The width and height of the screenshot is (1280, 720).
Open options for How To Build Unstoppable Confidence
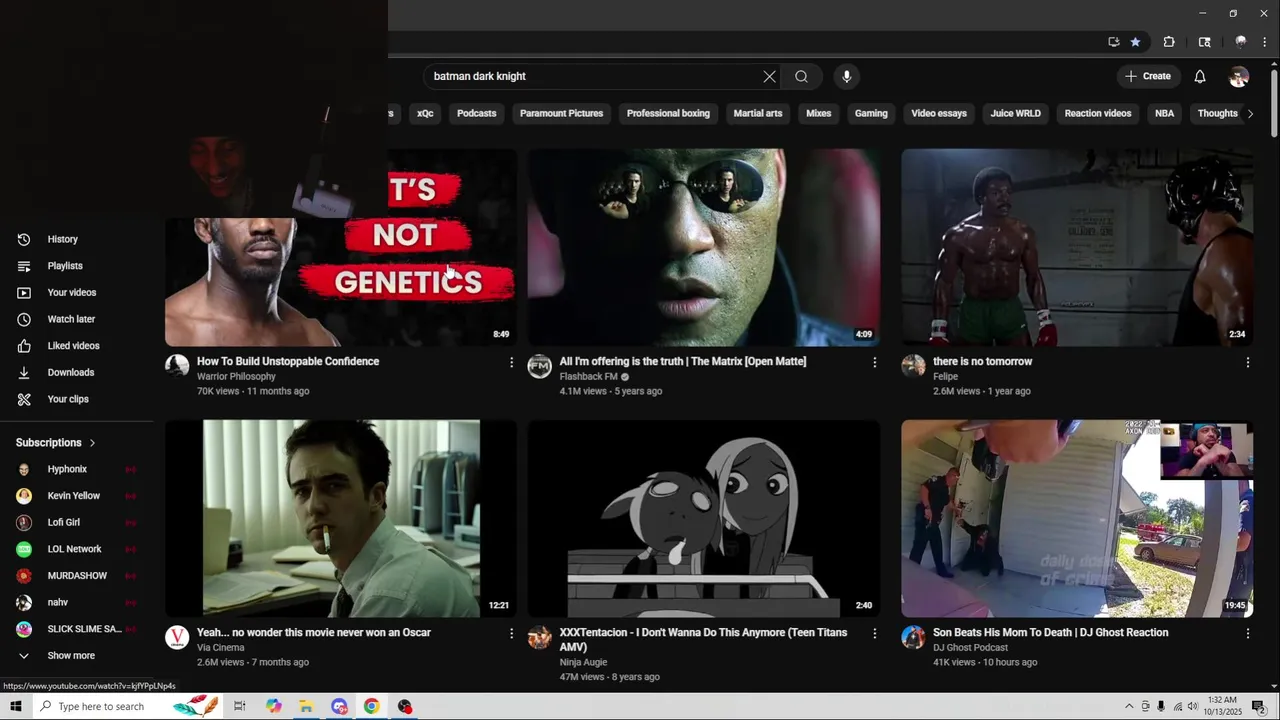click(x=511, y=362)
